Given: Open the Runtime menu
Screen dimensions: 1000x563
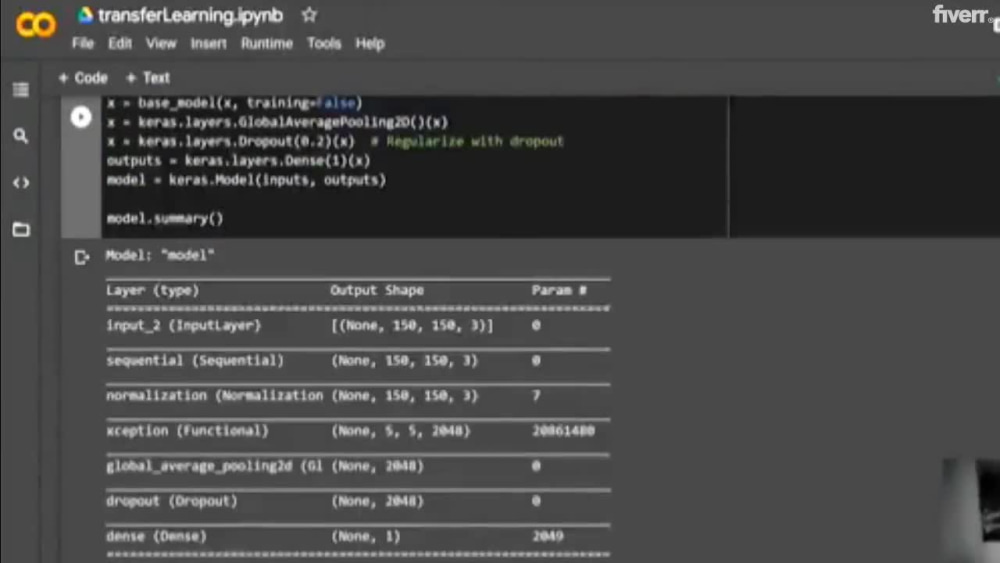Looking at the screenshot, I should pos(267,43).
